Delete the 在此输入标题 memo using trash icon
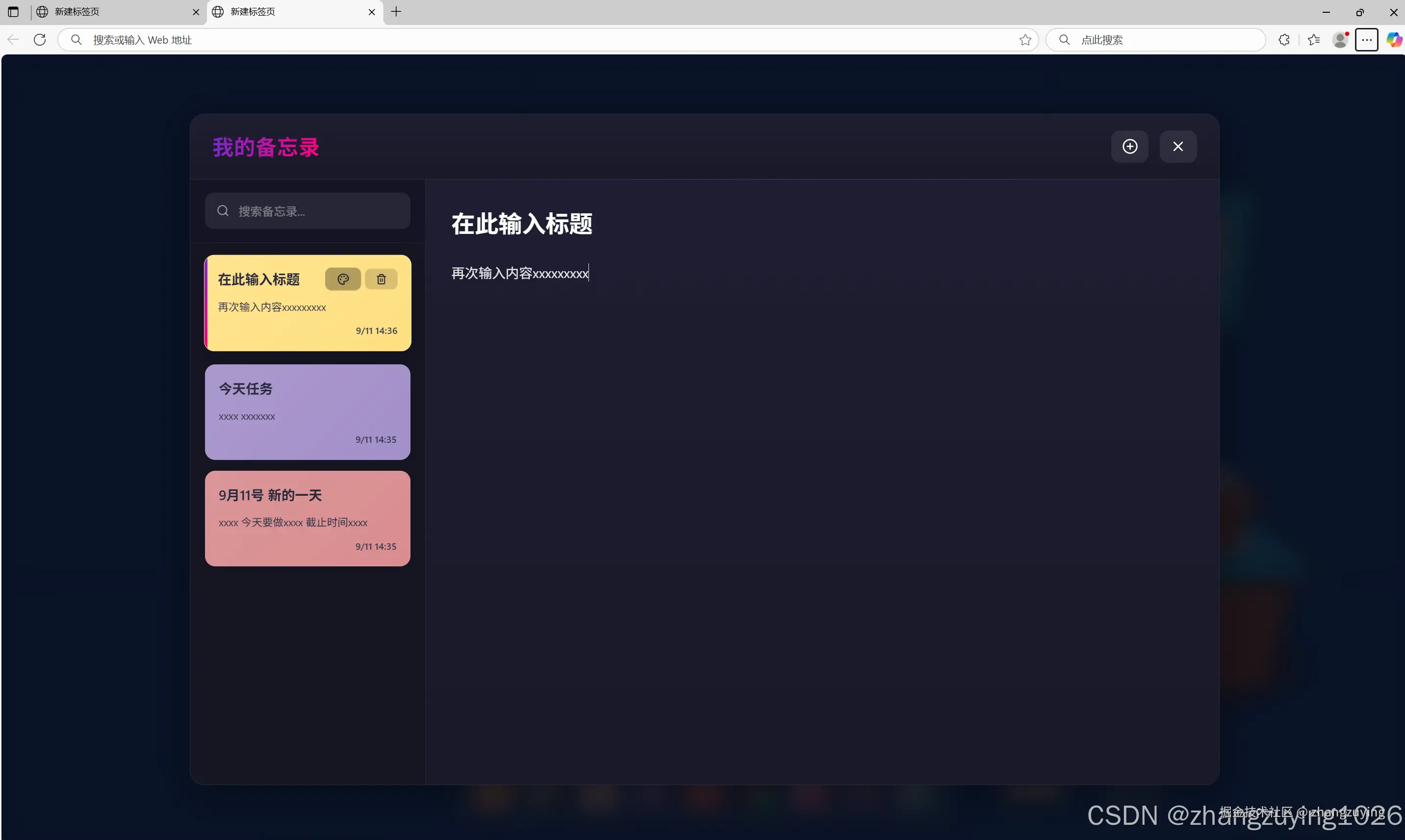Viewport: 1405px width, 840px height. [x=381, y=279]
